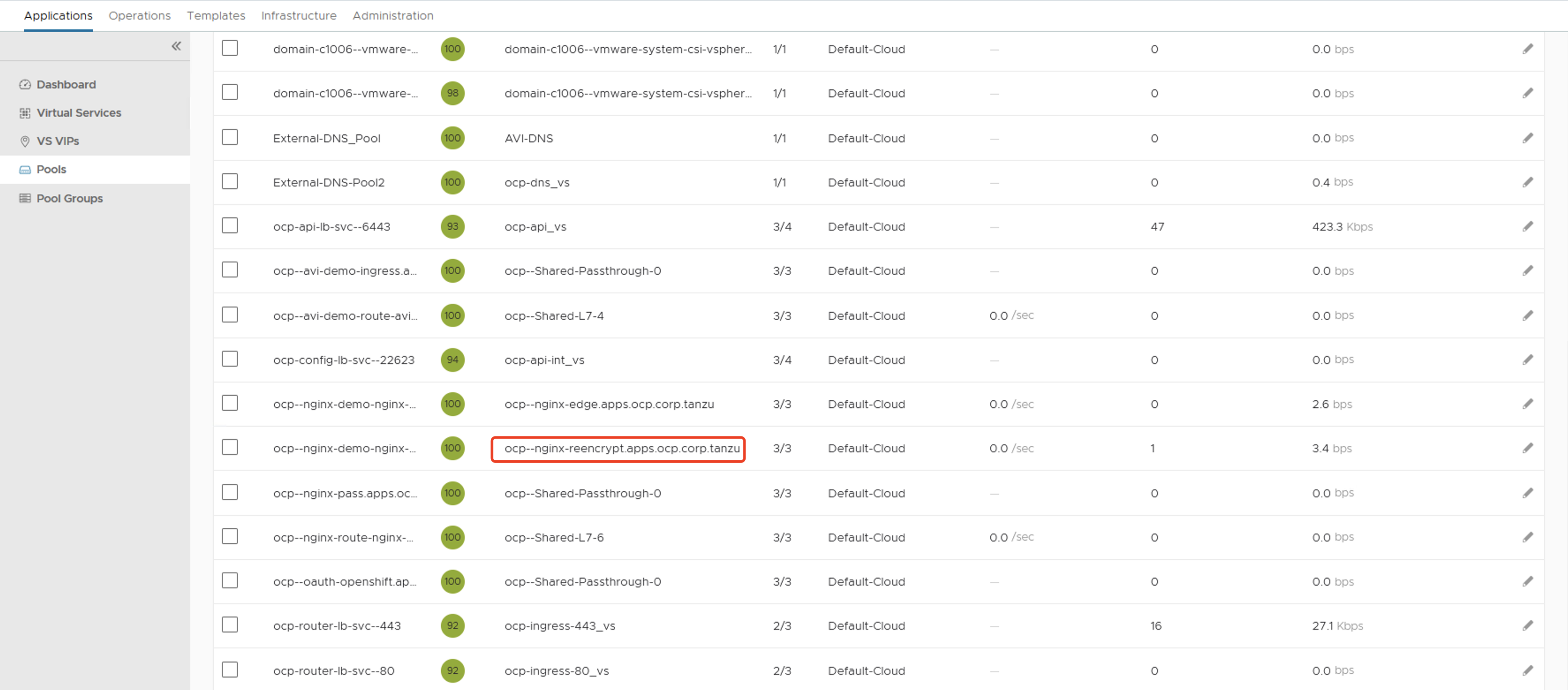Click health score 98 badge
The height and width of the screenshot is (690, 1568).
pyautogui.click(x=452, y=93)
